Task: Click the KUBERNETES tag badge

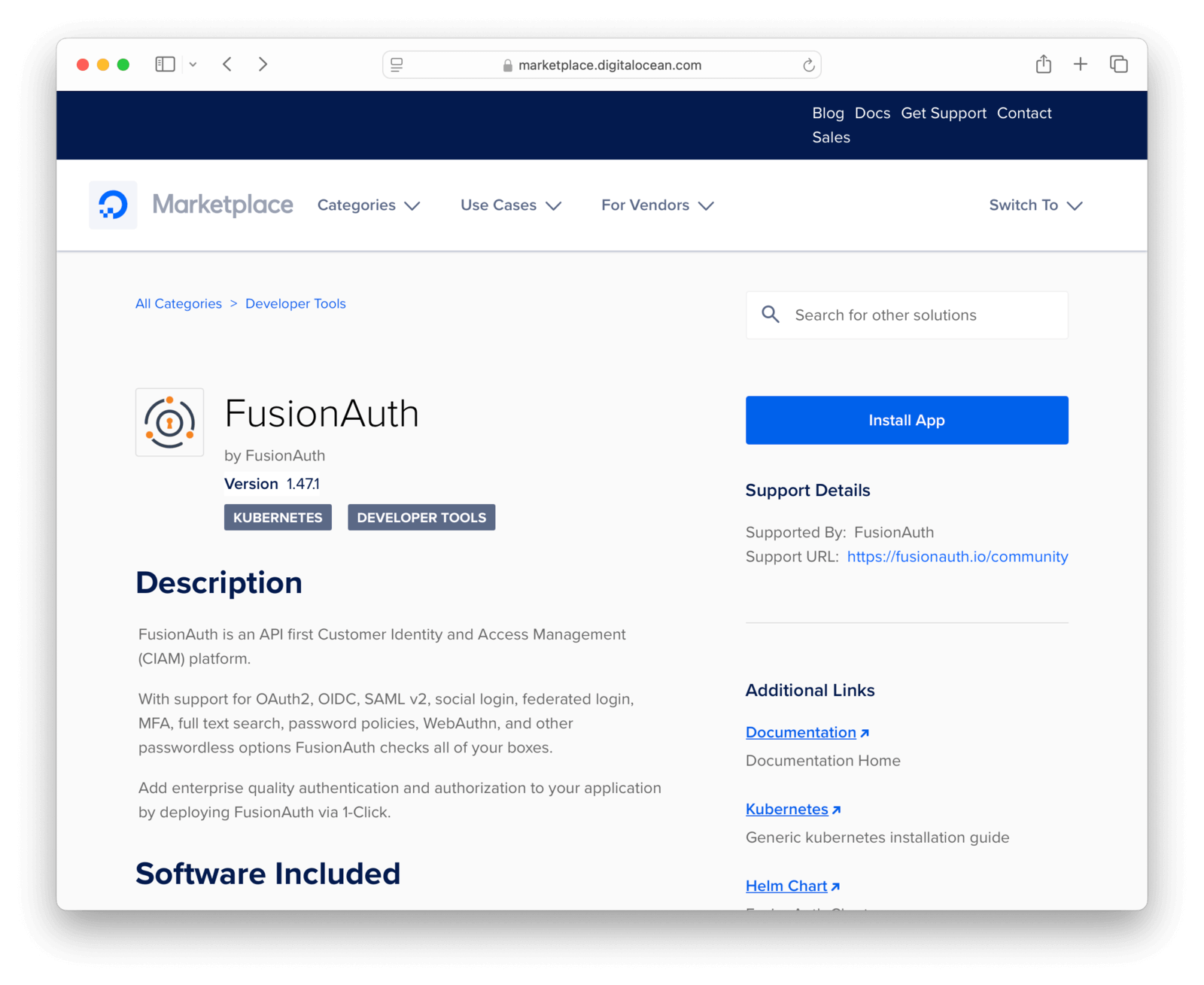Action: (278, 517)
